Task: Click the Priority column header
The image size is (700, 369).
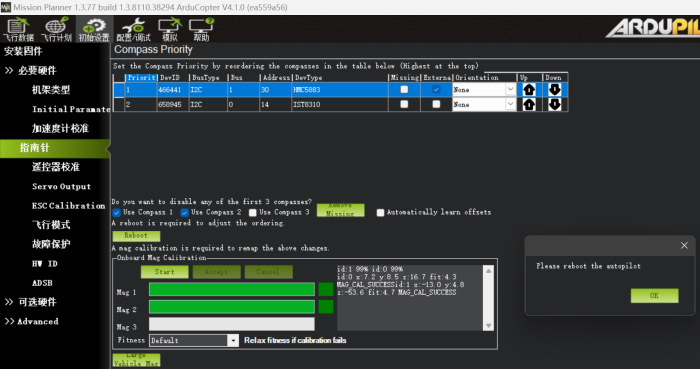Action: tap(141, 78)
